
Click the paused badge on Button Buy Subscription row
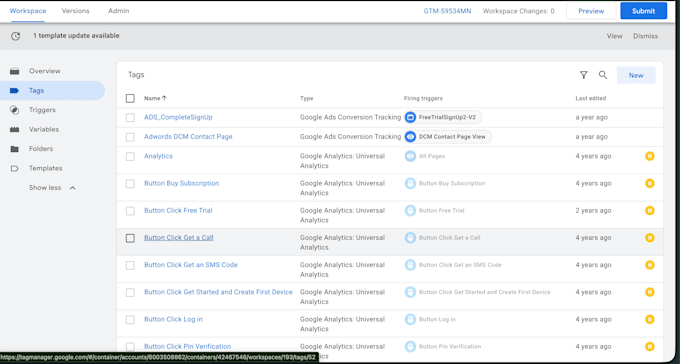tap(650, 184)
